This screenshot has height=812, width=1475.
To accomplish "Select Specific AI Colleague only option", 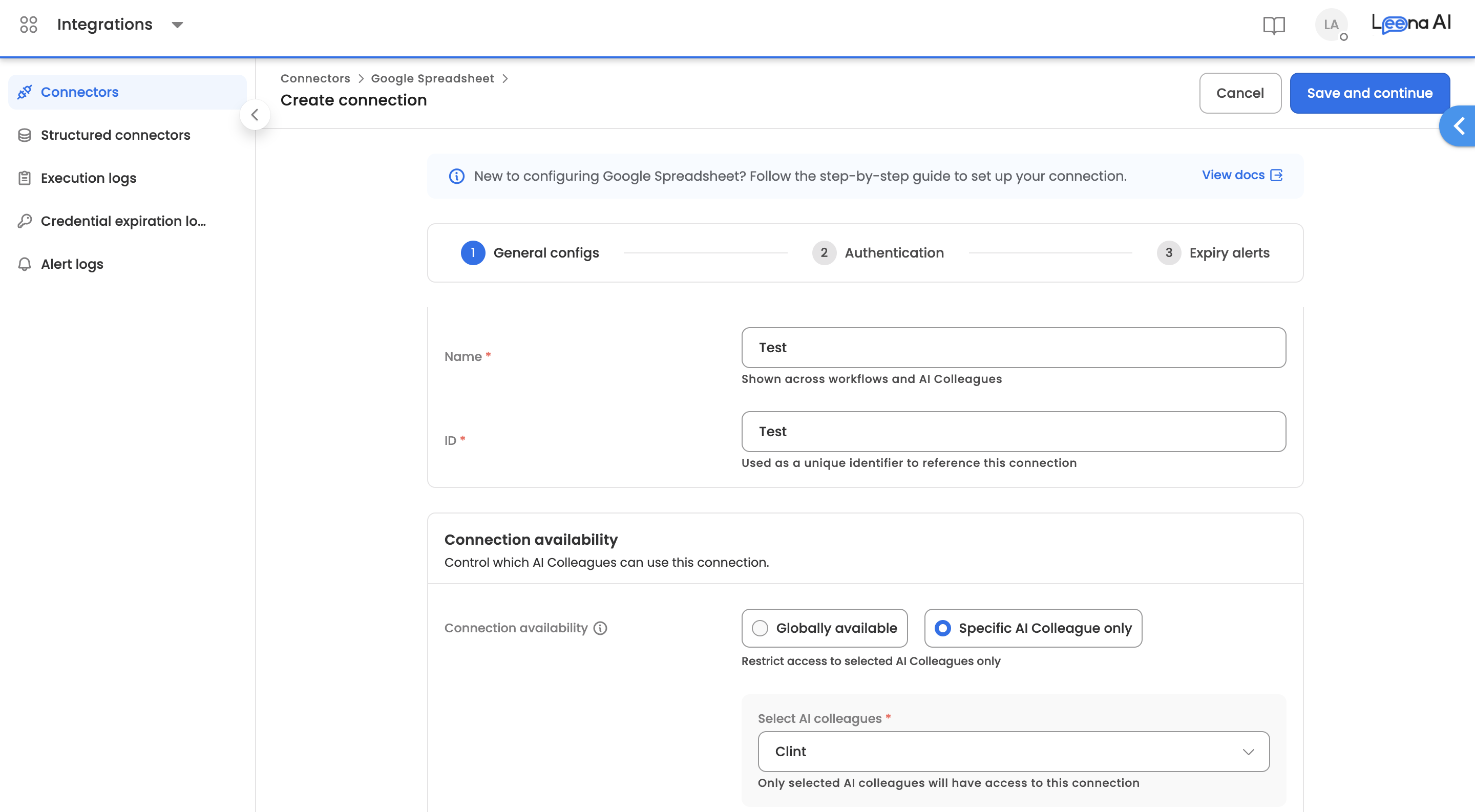I will coord(1033,628).
